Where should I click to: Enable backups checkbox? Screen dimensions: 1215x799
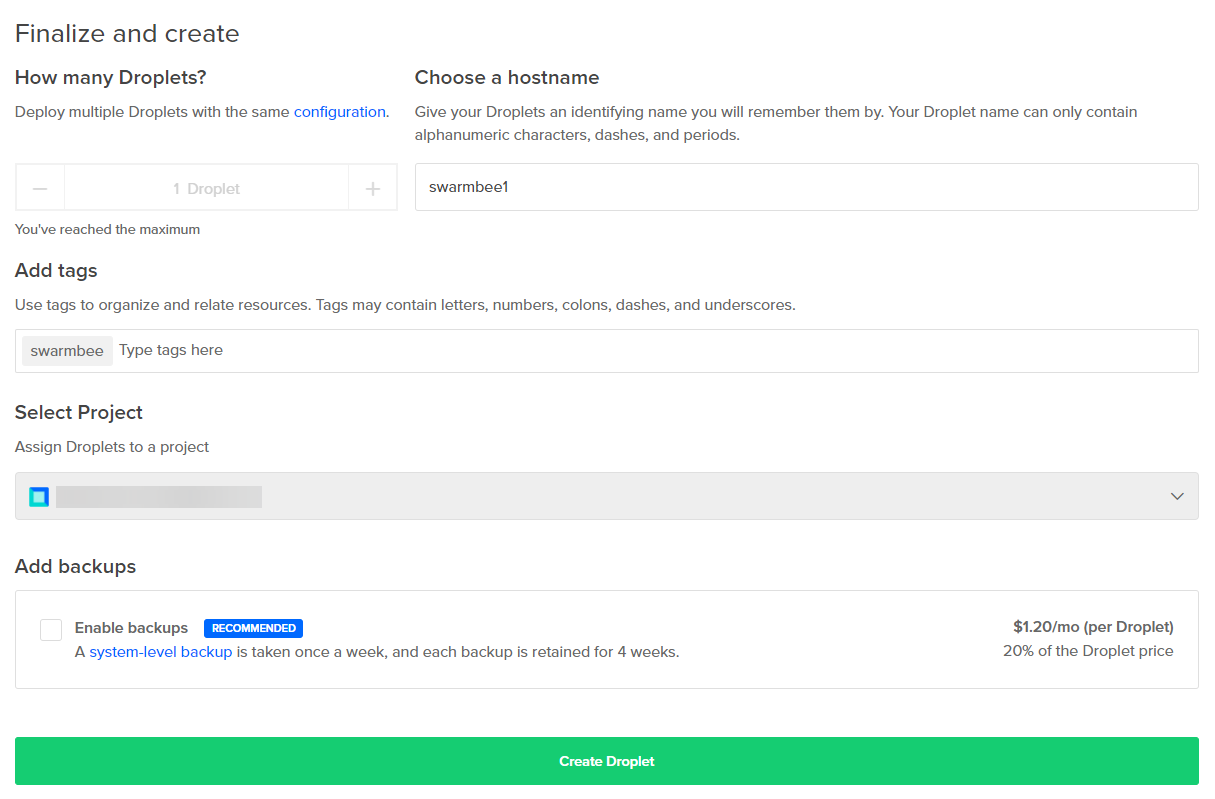(x=51, y=629)
